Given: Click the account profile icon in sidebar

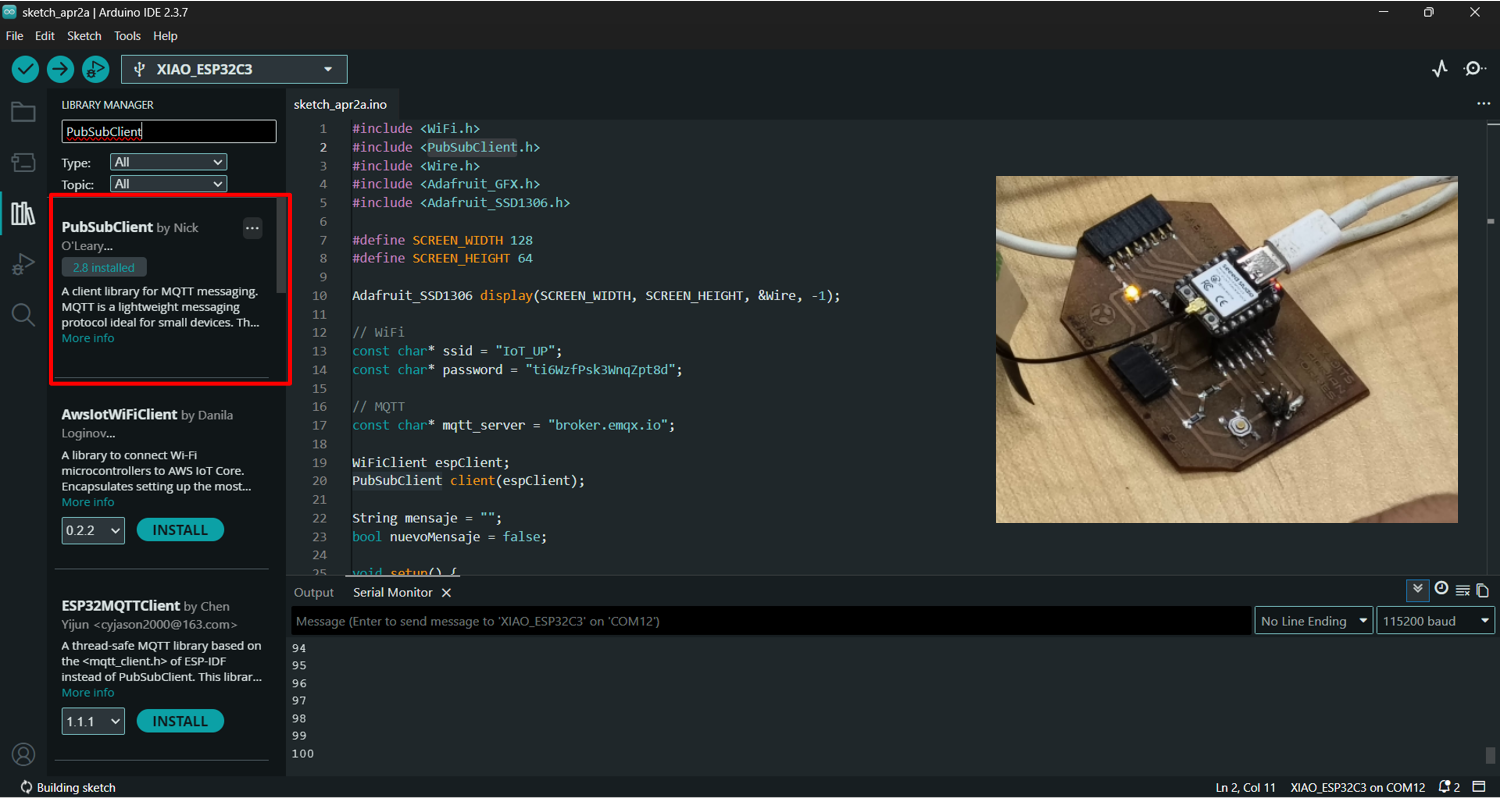Looking at the screenshot, I should pos(23,754).
